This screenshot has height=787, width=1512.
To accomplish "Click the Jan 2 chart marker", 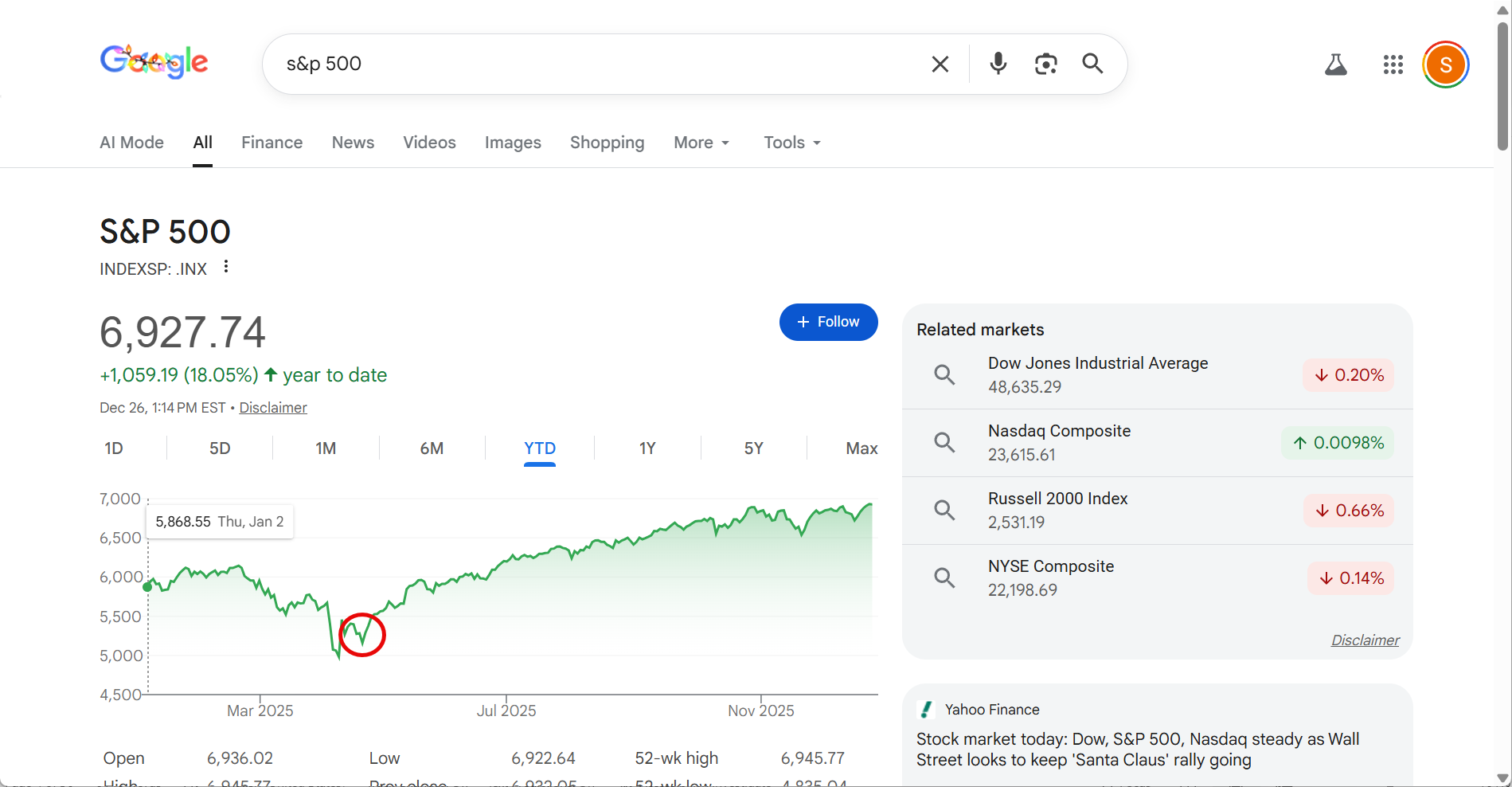I will coord(147,587).
